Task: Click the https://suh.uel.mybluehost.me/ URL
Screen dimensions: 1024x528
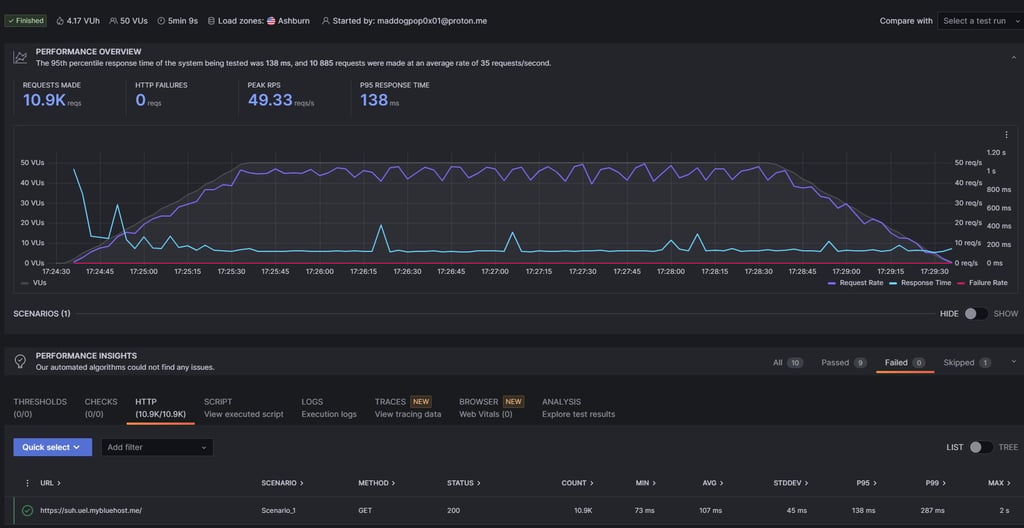Action: pos(91,510)
